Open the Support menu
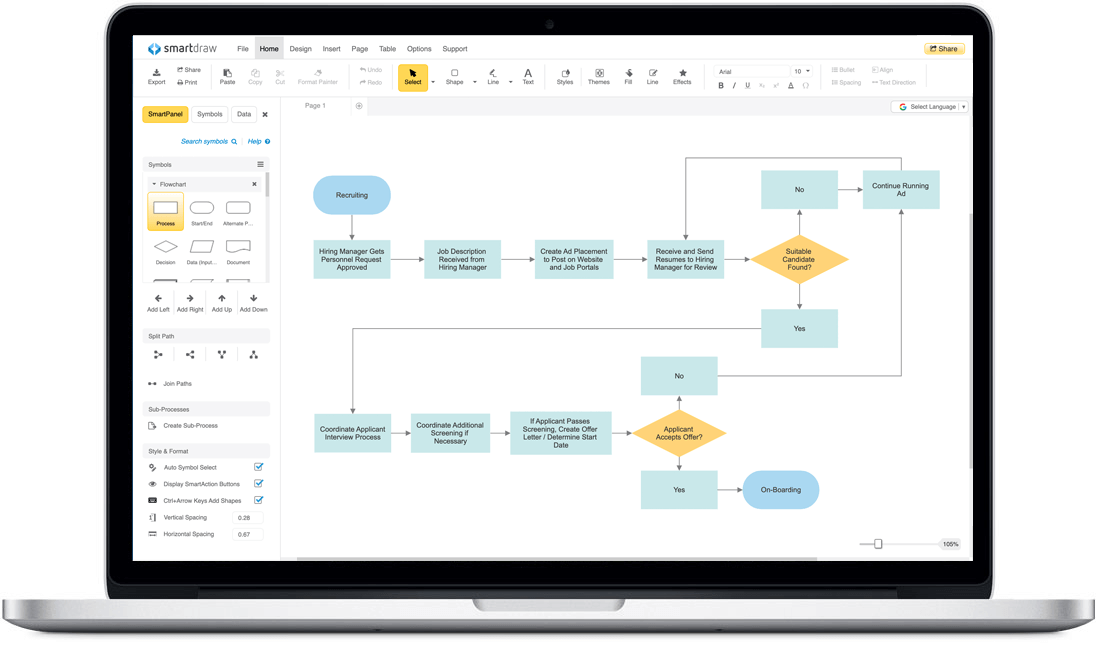 pos(455,49)
